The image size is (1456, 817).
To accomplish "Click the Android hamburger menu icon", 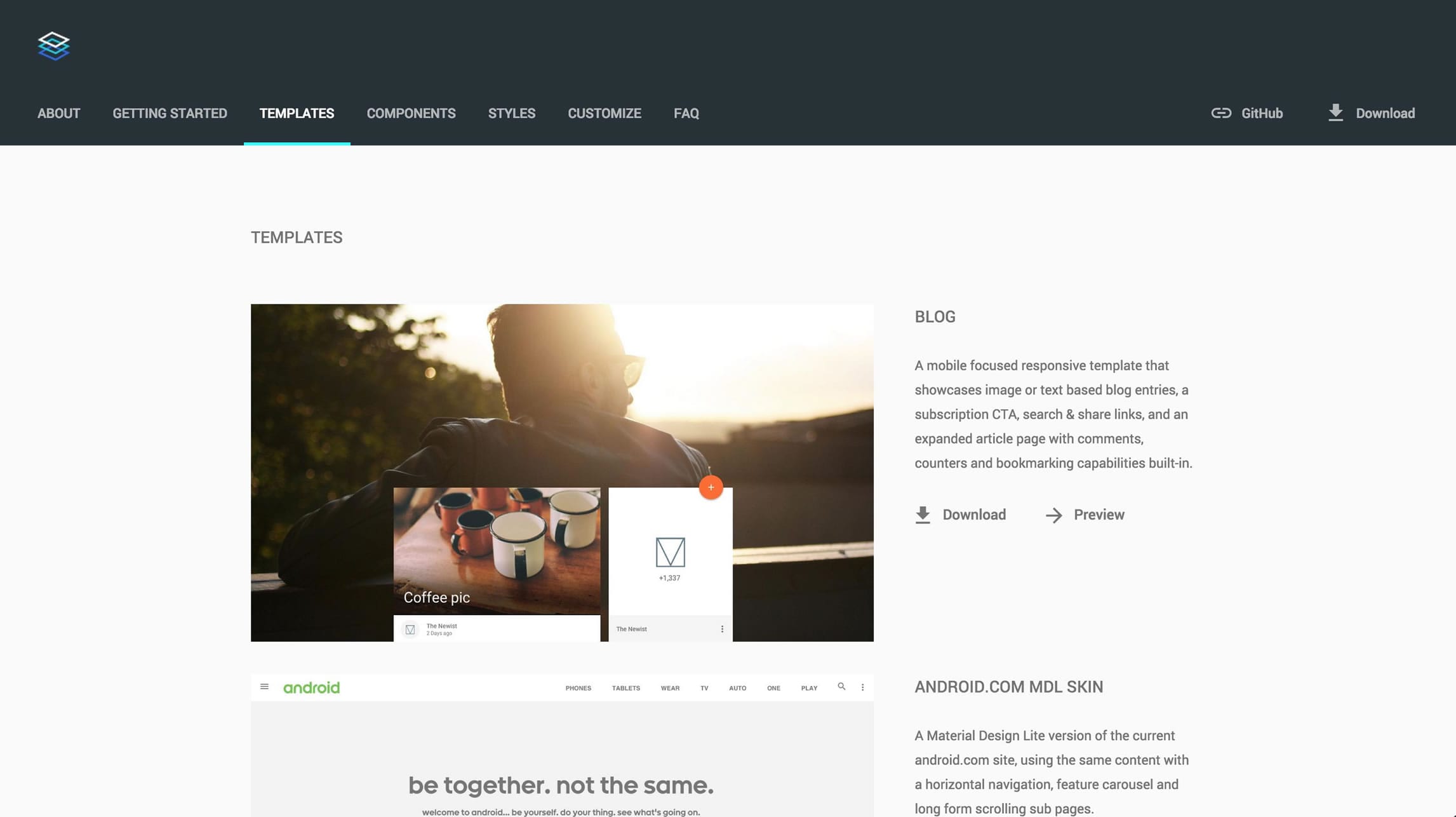I will [263, 687].
